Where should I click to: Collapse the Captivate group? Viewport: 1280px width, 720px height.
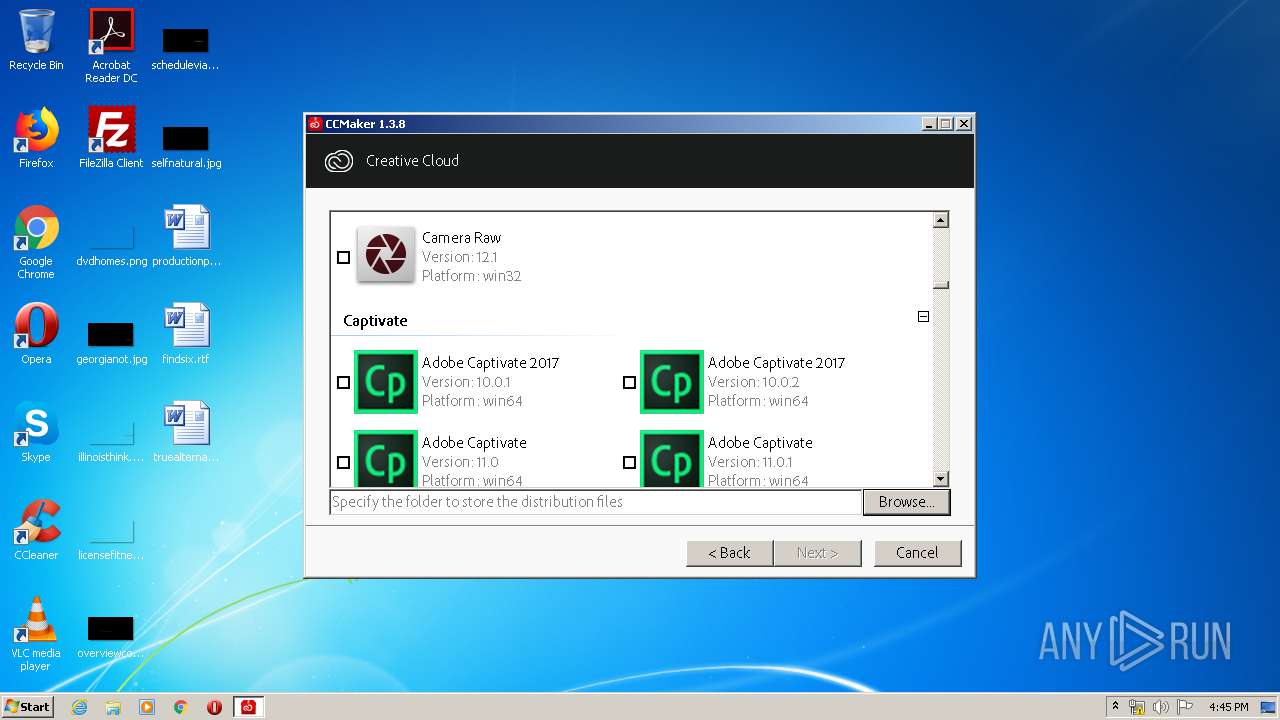point(923,316)
